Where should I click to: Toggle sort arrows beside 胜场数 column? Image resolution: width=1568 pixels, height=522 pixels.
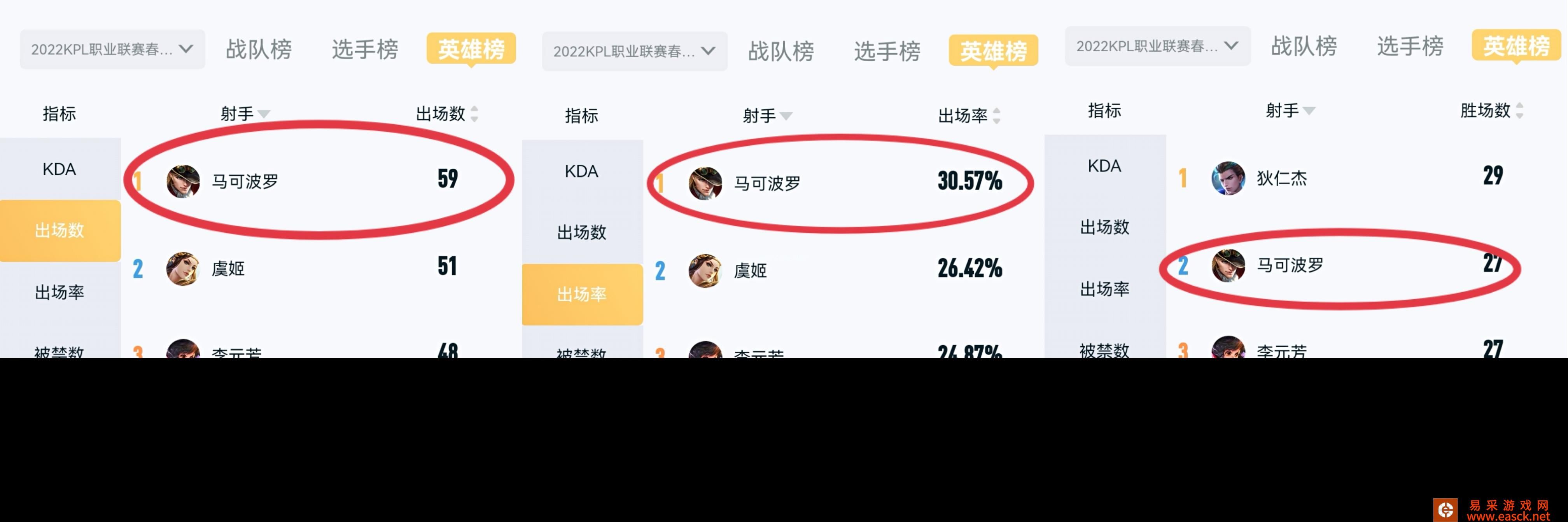(x=1519, y=111)
